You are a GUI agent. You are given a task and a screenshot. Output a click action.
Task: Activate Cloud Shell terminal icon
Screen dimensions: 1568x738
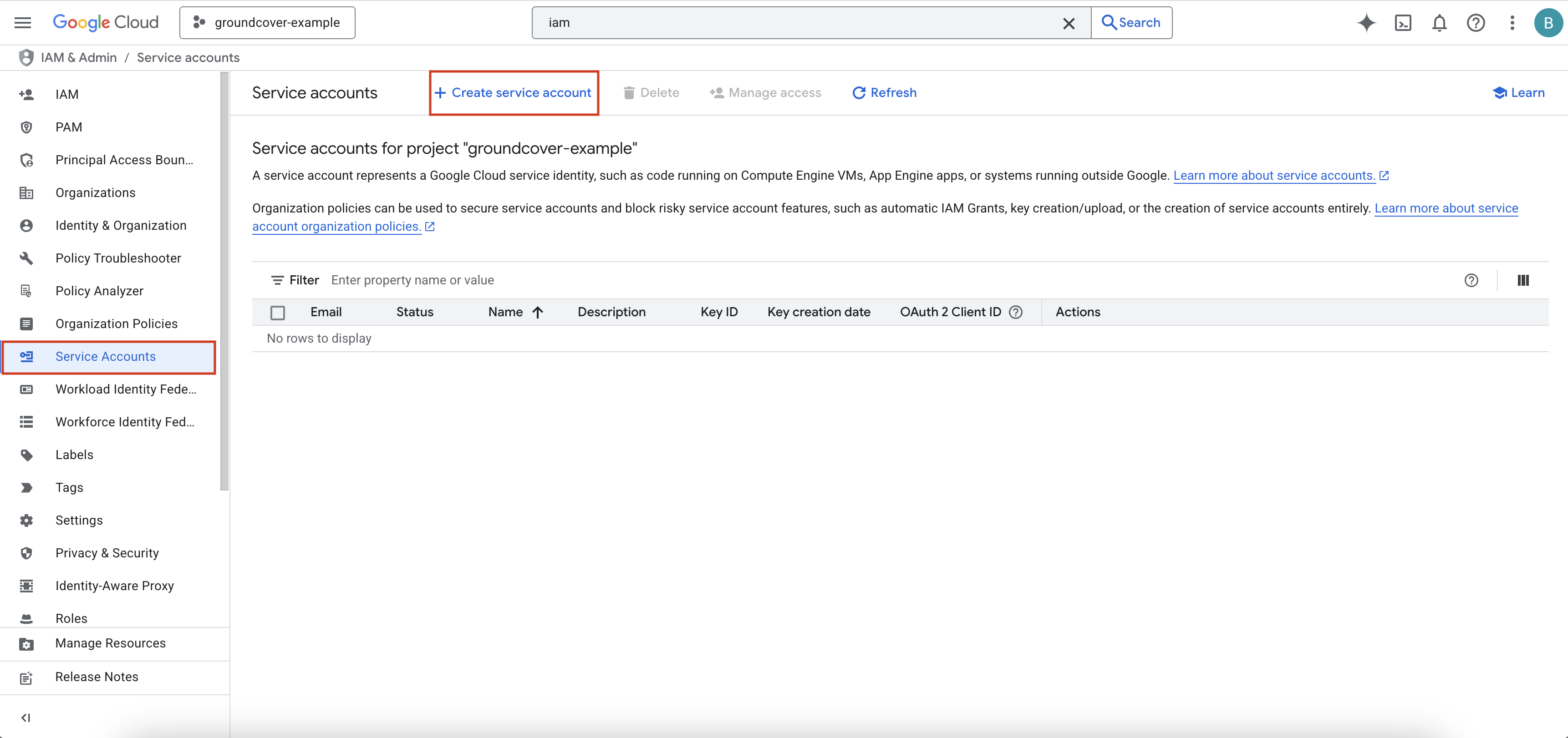(x=1402, y=22)
